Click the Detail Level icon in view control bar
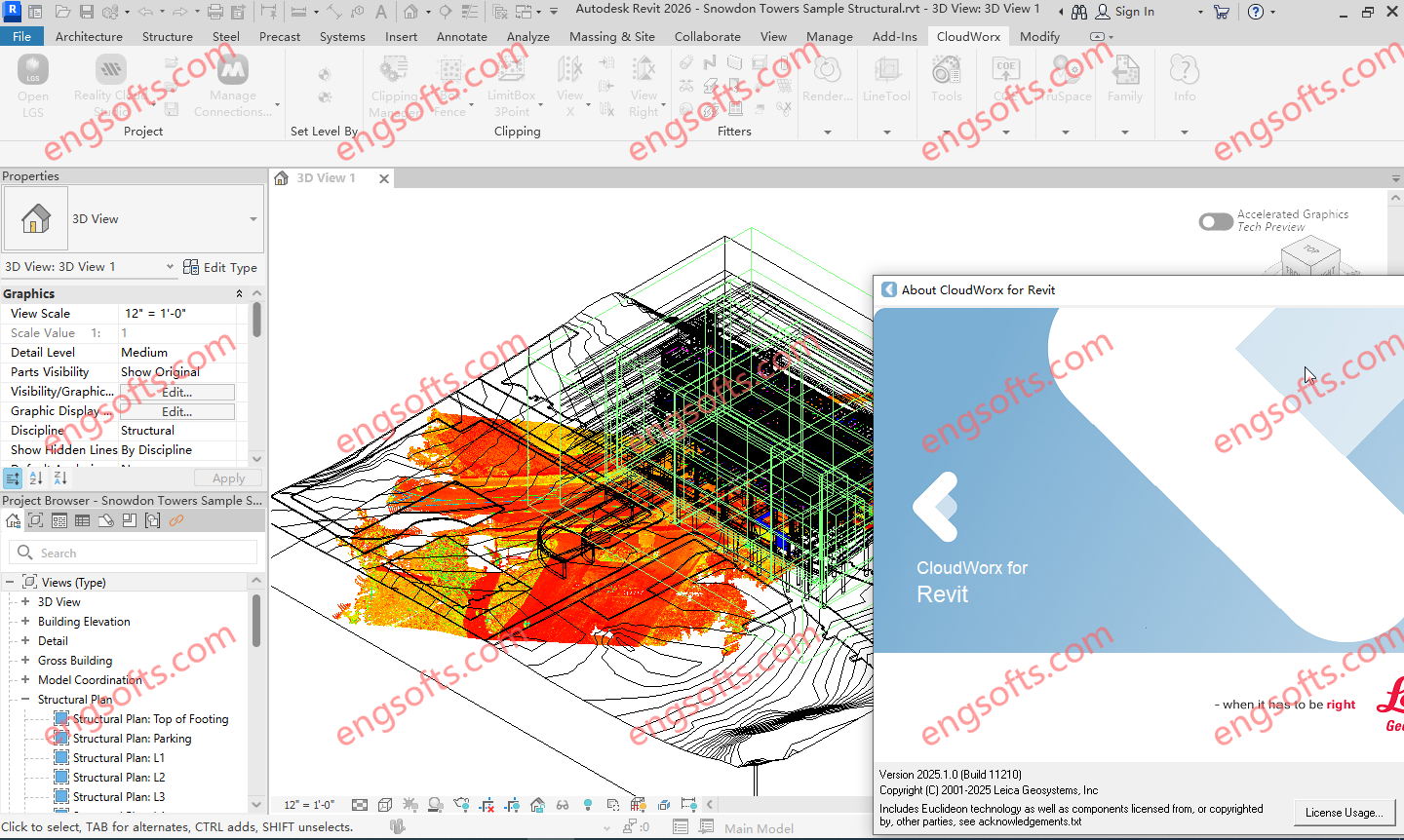The height and width of the screenshot is (840, 1404). [360, 805]
